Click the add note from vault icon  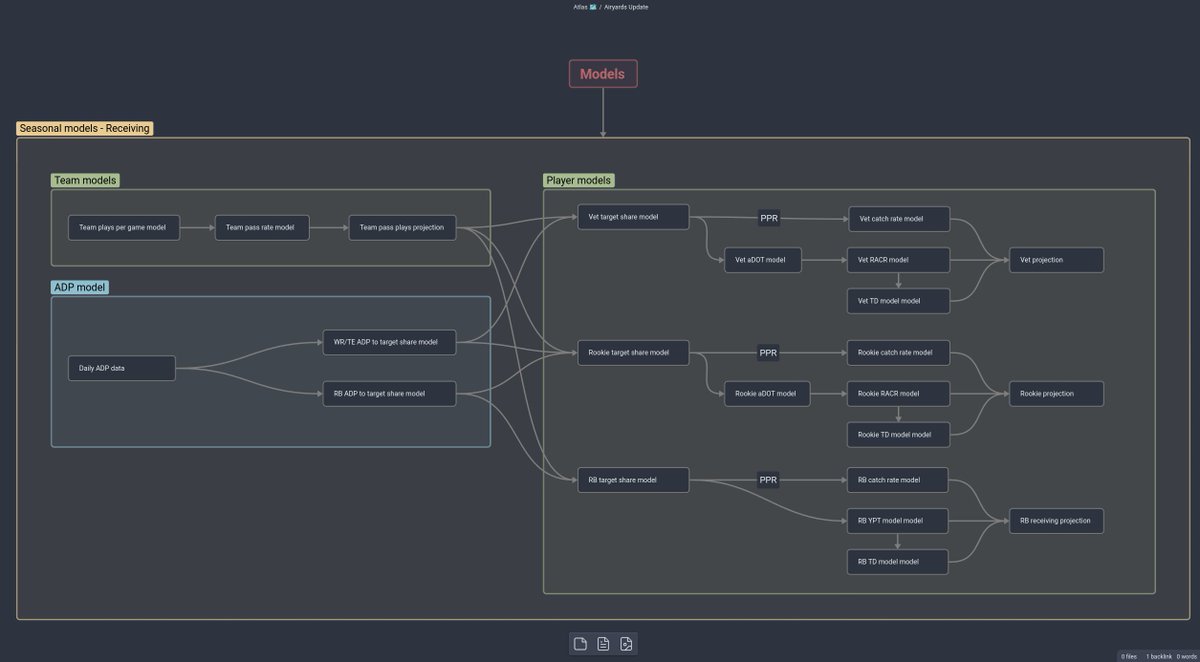pyautogui.click(x=603, y=643)
